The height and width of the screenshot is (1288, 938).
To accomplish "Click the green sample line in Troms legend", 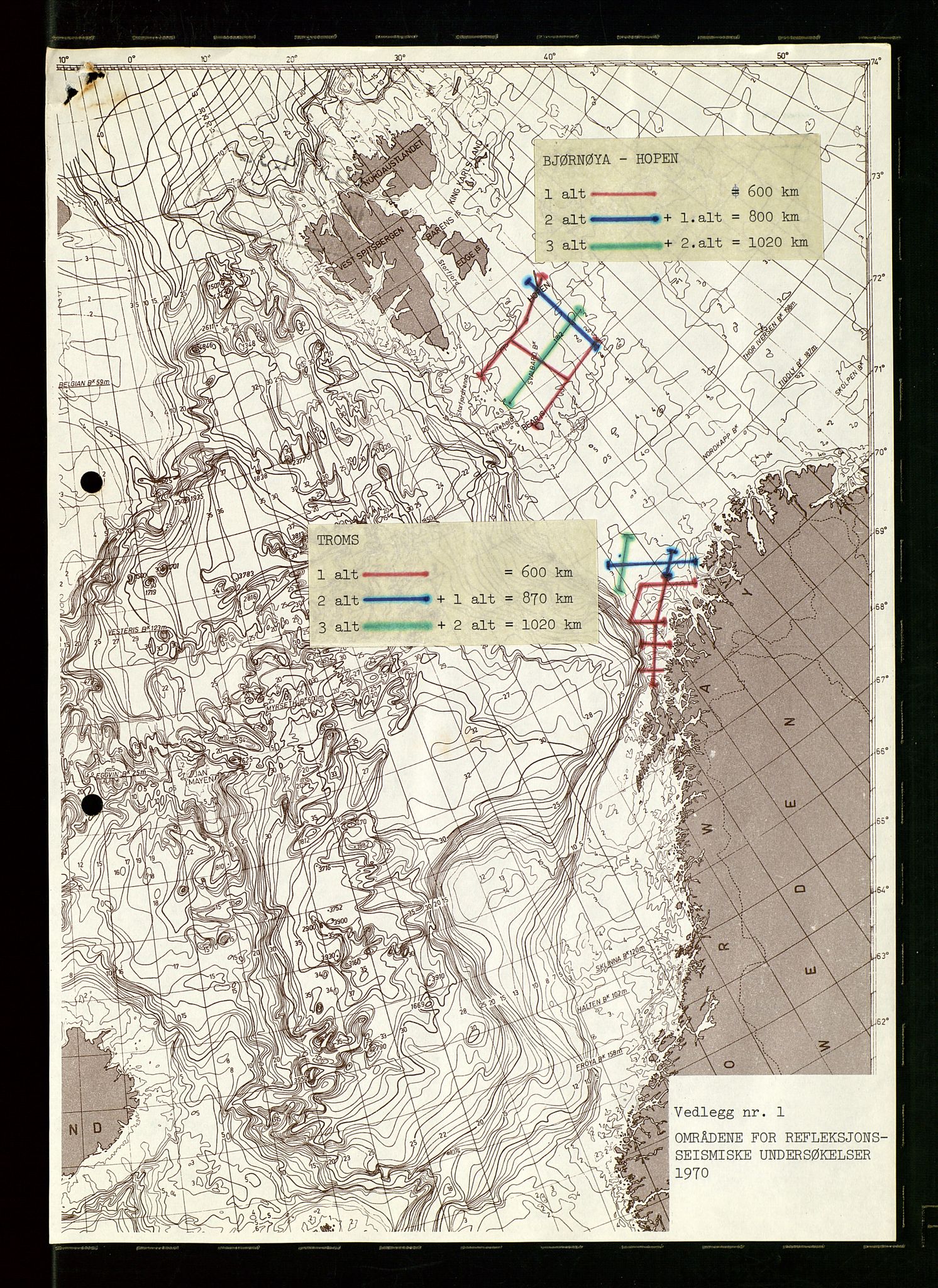I will click(396, 626).
